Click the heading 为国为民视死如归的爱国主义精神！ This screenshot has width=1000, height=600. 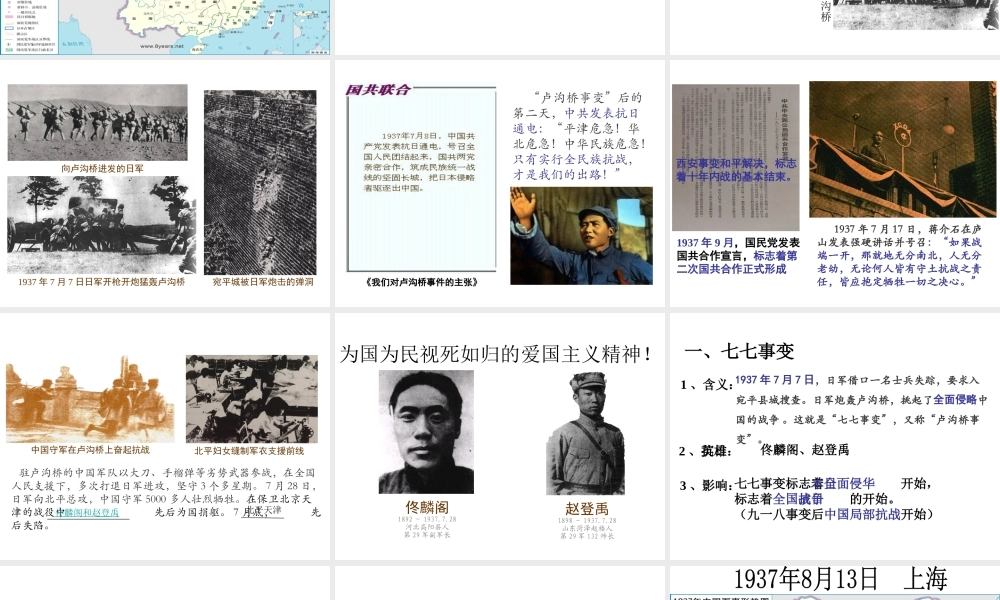(496, 354)
